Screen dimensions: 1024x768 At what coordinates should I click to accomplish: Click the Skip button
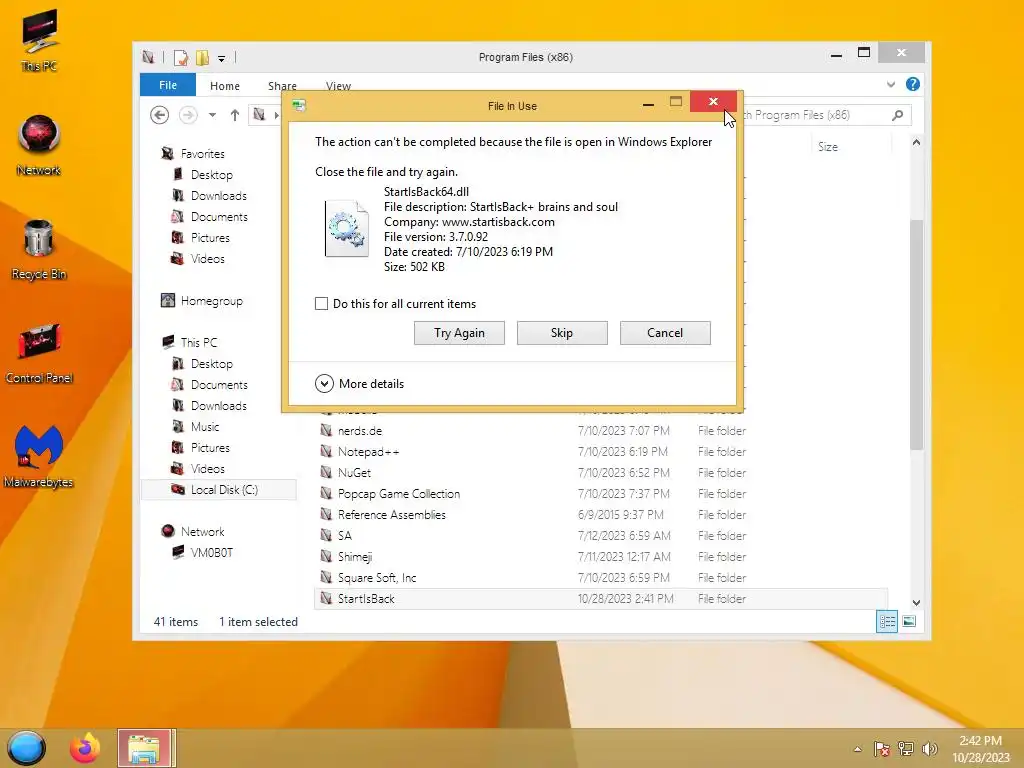(x=562, y=333)
